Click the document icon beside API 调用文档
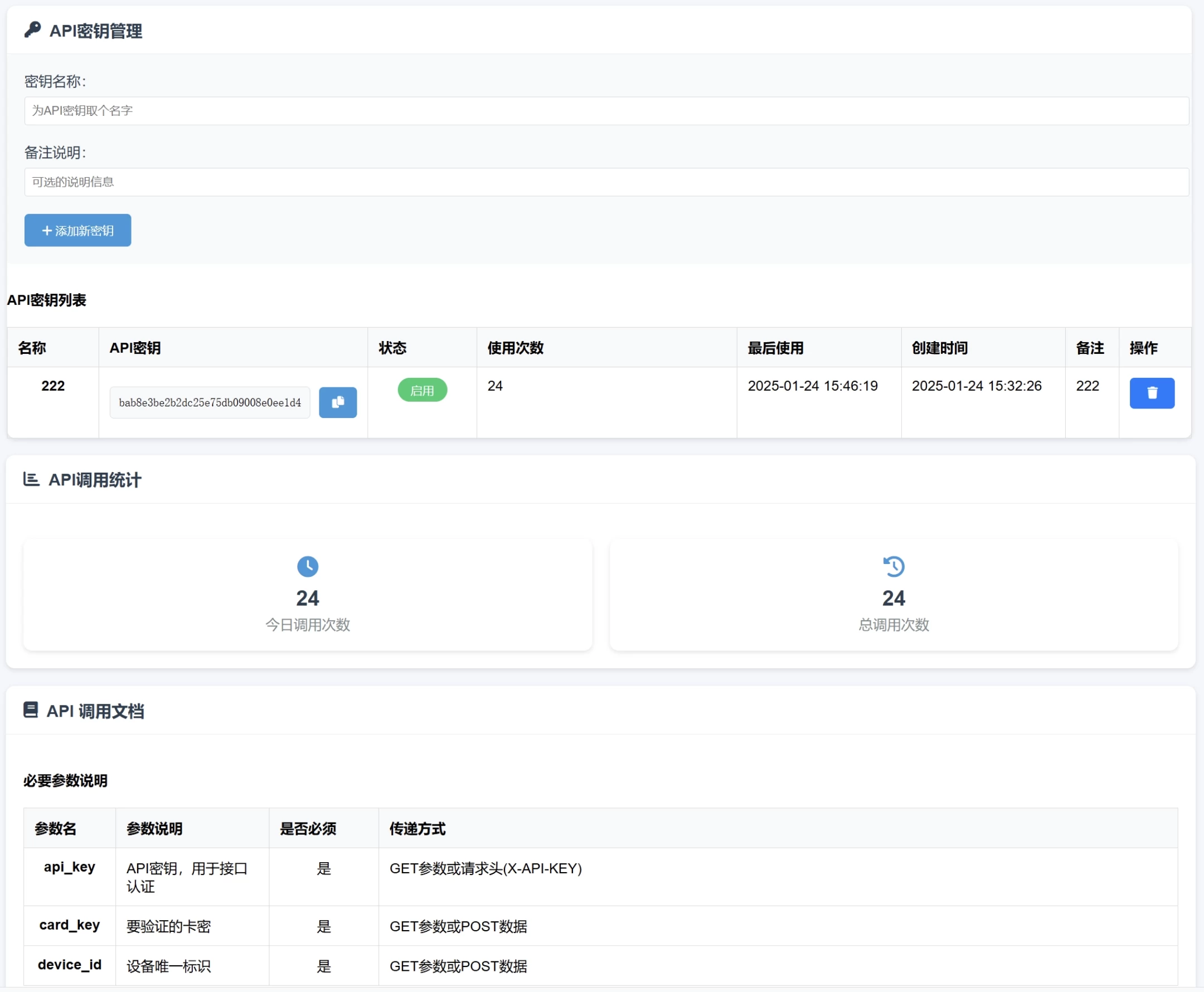Image resolution: width=1204 pixels, height=992 pixels. 31,711
